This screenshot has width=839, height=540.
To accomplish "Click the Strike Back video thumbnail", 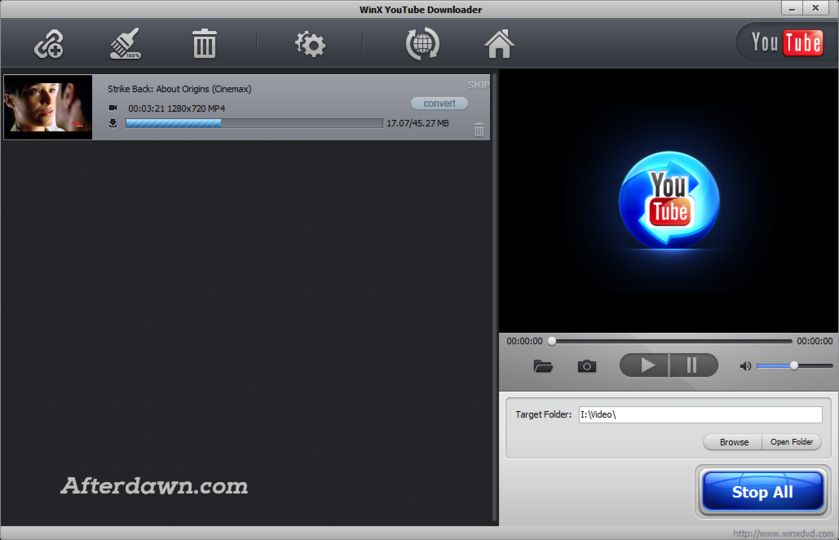I will [48, 107].
